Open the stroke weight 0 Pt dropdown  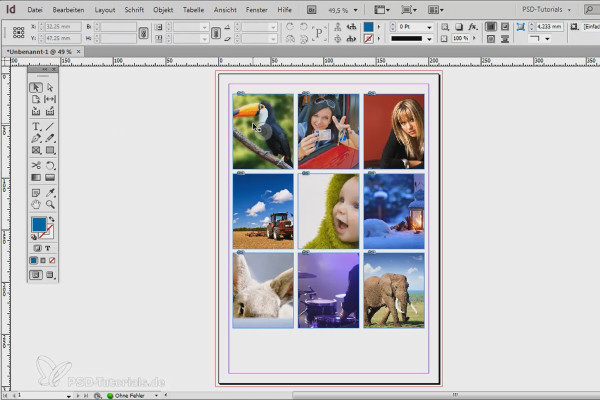click(429, 27)
